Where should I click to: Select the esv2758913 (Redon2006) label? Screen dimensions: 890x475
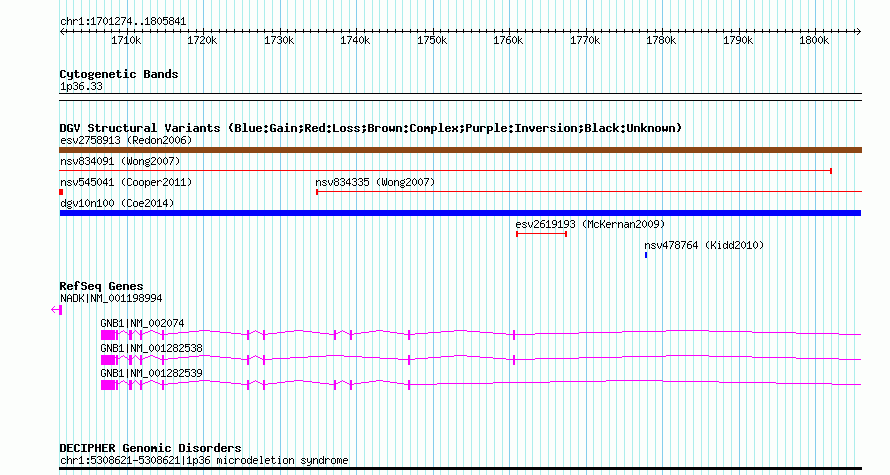tap(126, 140)
